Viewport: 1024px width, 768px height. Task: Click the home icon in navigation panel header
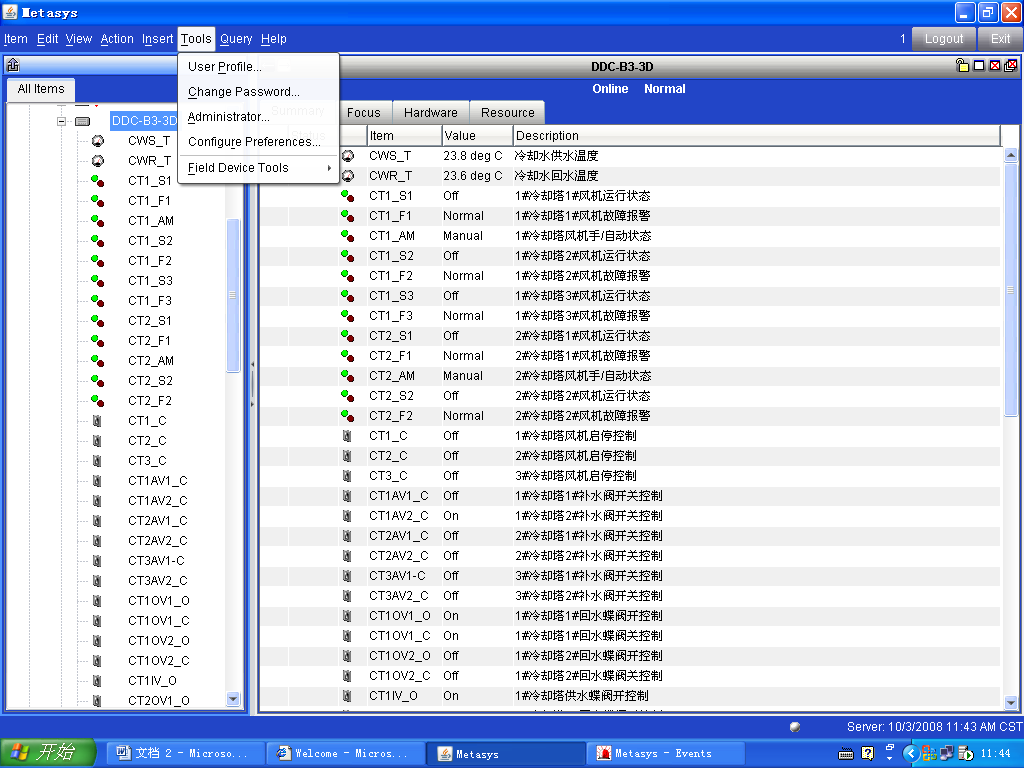click(12, 66)
